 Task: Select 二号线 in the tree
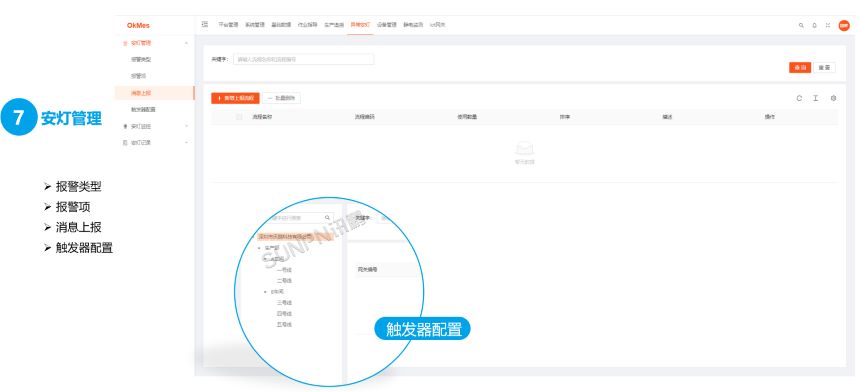[284, 281]
